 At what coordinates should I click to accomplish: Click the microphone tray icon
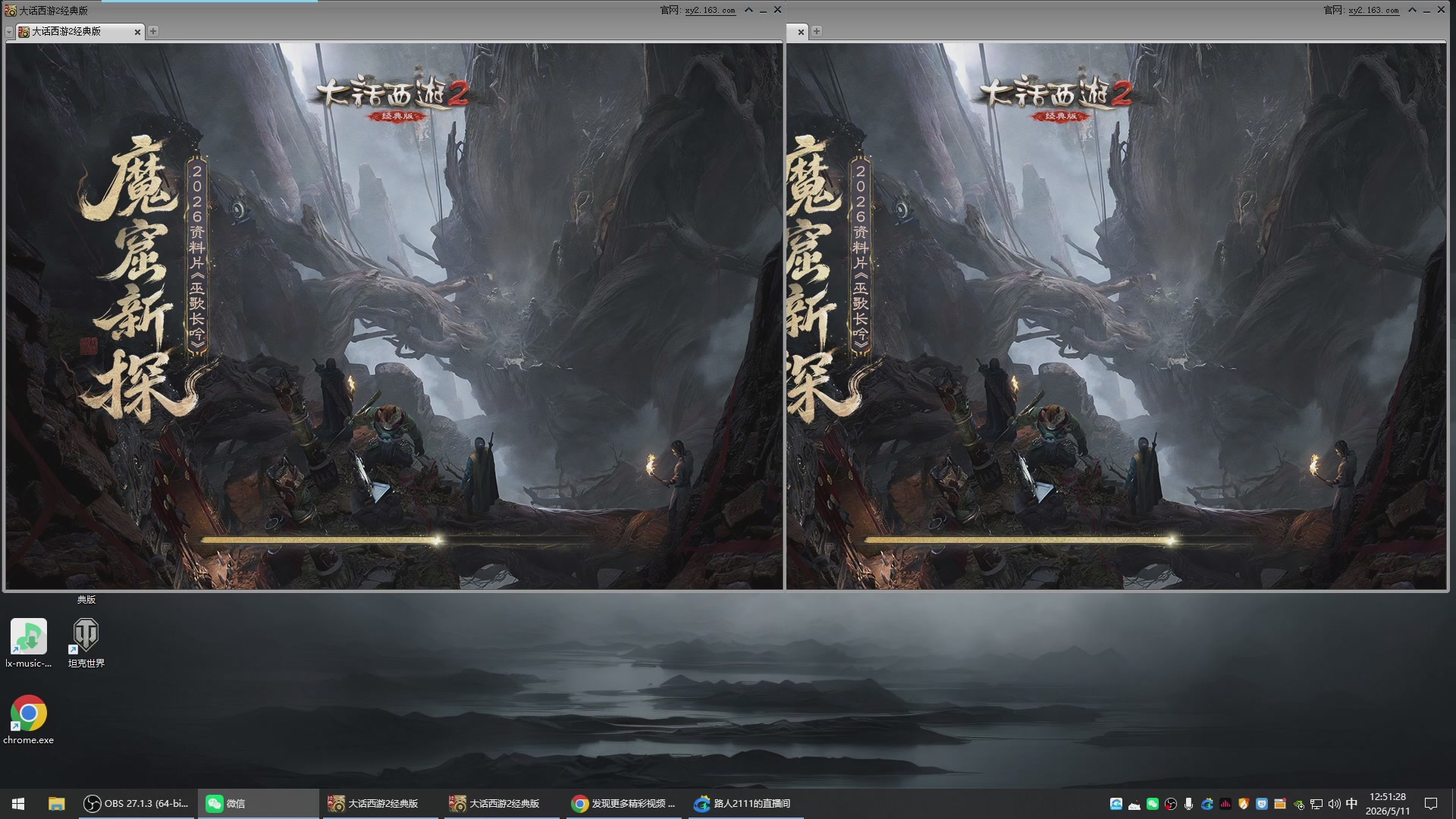point(1189,804)
